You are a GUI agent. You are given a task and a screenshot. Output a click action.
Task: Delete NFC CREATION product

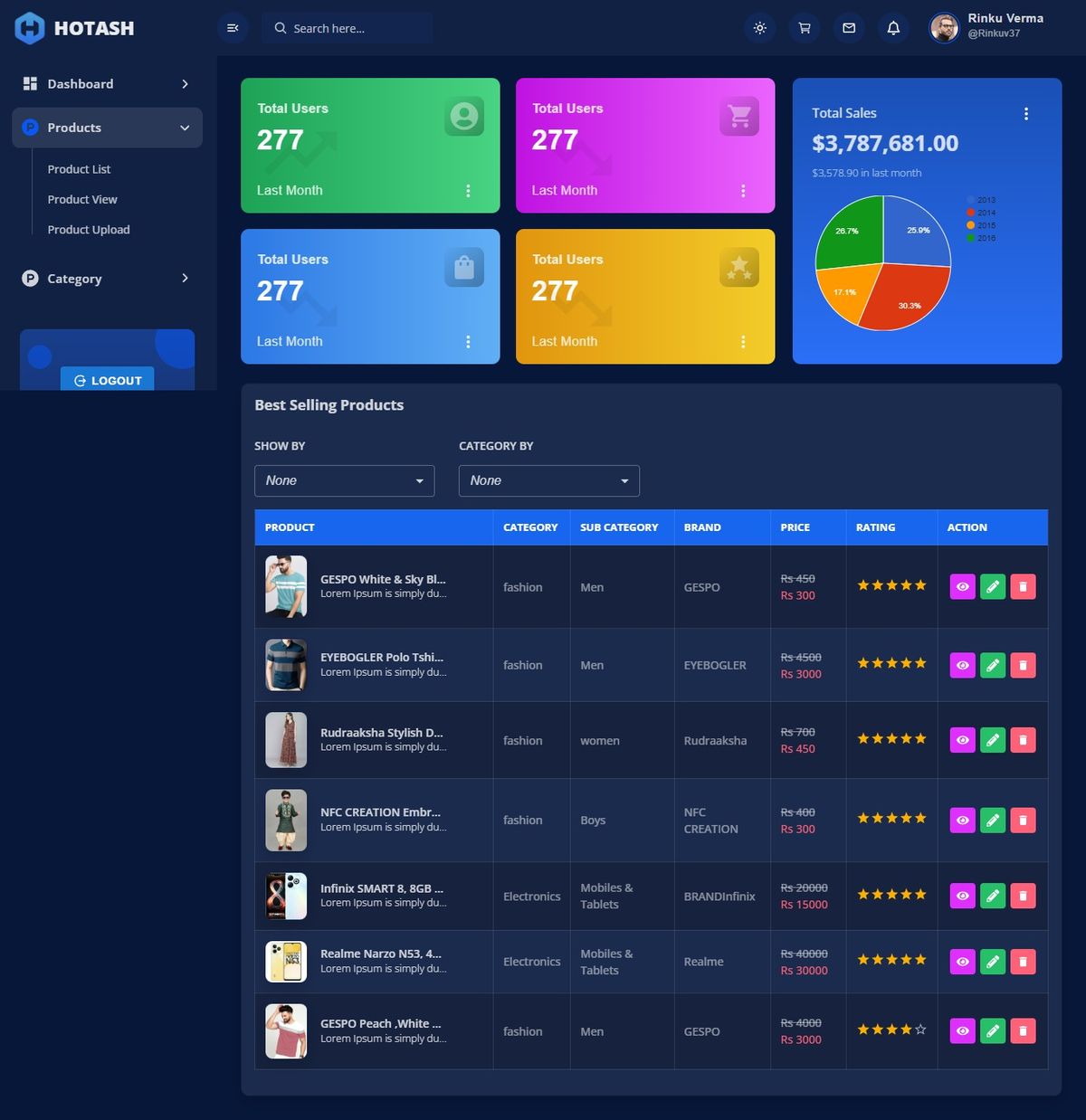(x=1023, y=821)
